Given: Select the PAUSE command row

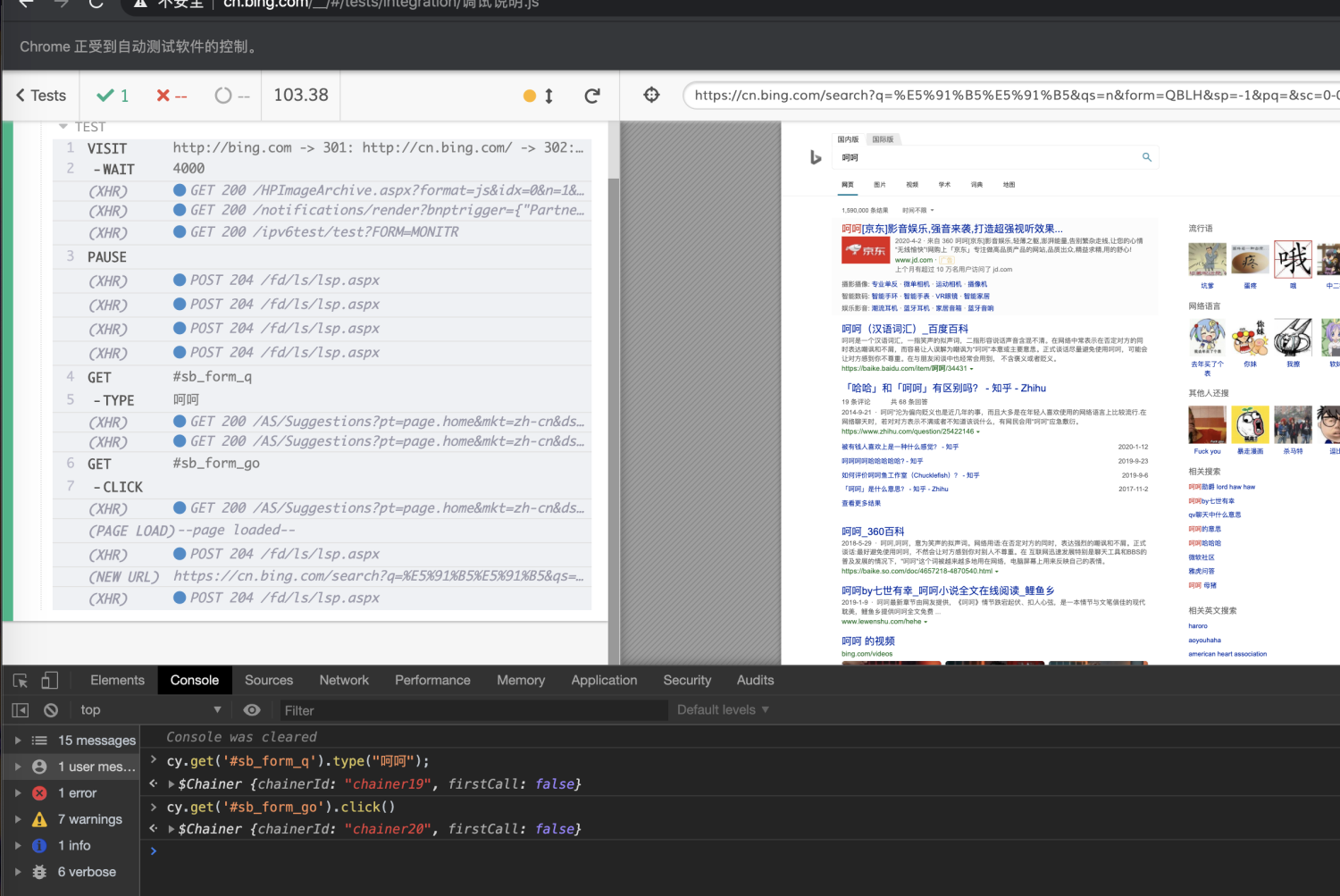Looking at the screenshot, I should (x=322, y=257).
